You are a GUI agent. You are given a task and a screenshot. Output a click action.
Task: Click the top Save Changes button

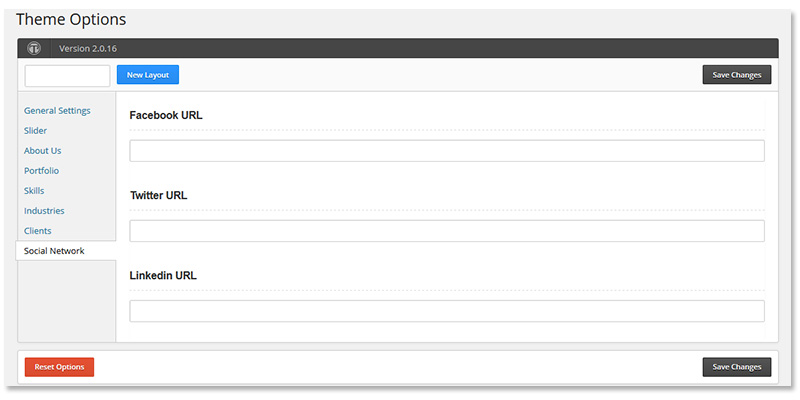(x=737, y=75)
